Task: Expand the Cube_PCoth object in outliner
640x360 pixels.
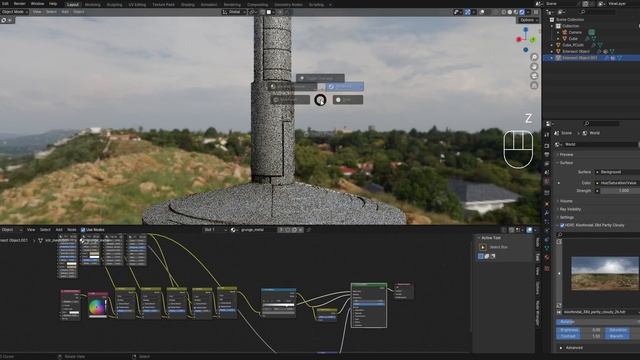Action: (552, 45)
